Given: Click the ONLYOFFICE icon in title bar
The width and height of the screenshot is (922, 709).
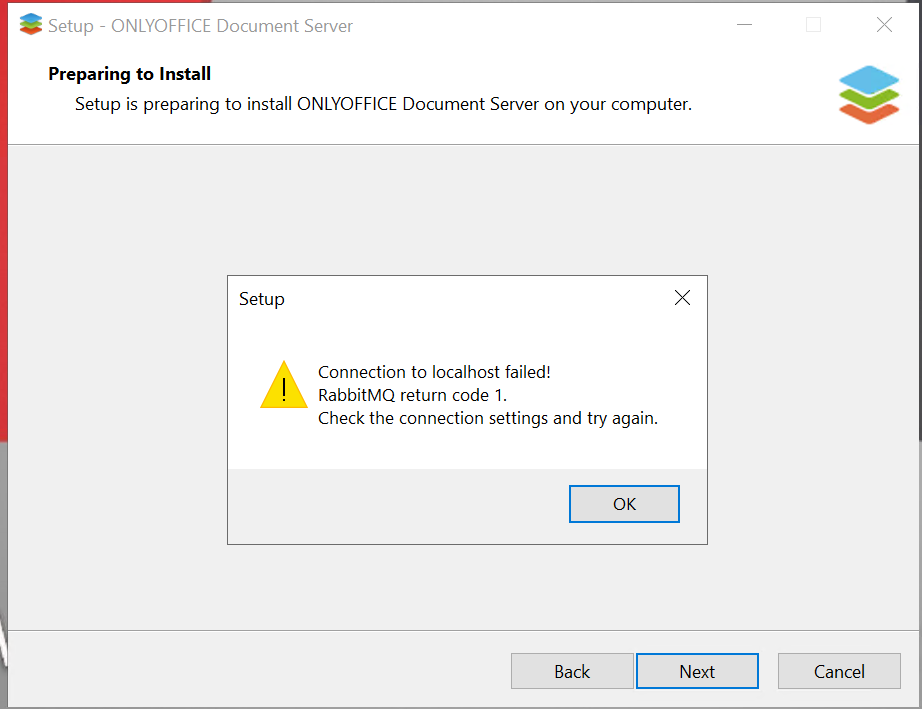Looking at the screenshot, I should click(x=31, y=26).
